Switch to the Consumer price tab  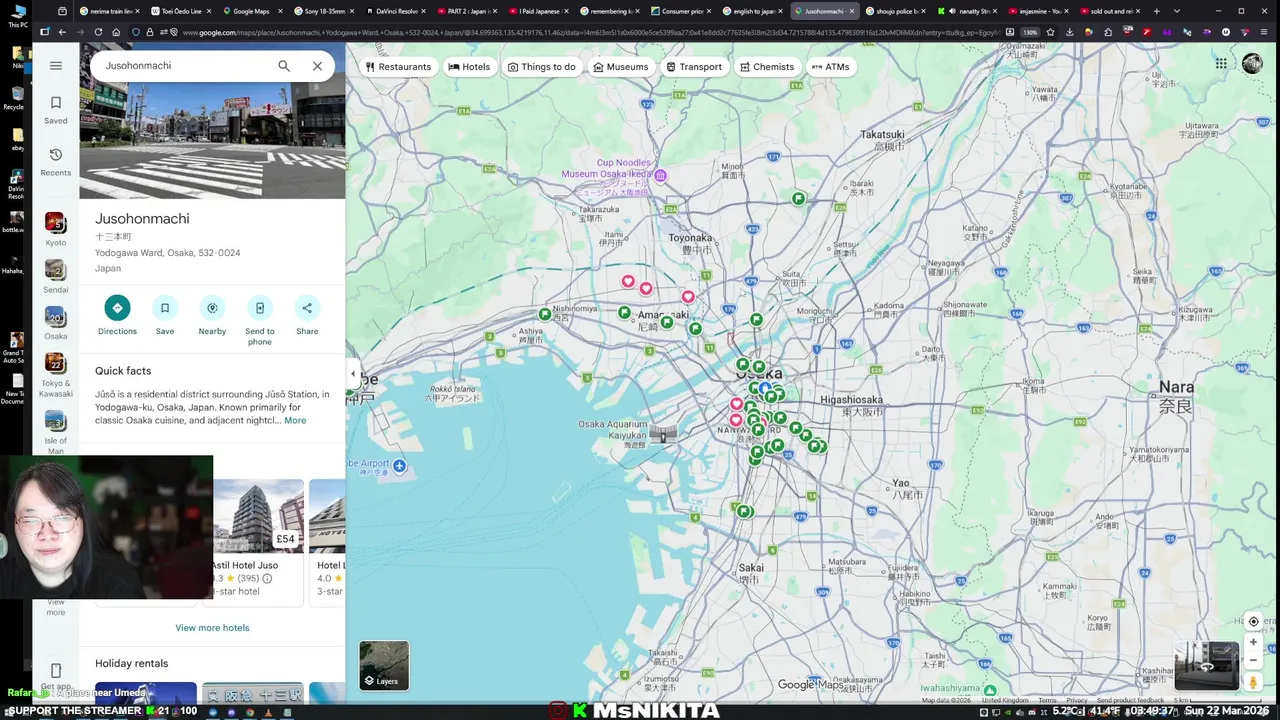tap(683, 11)
